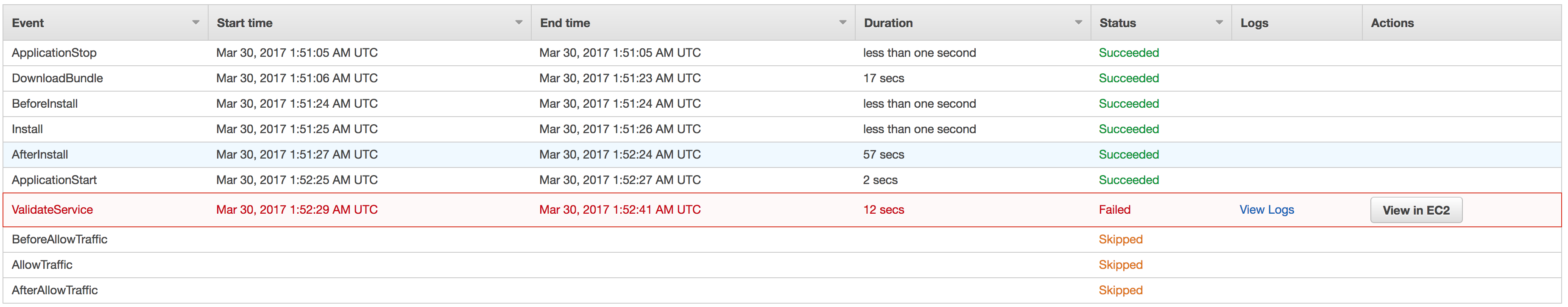The image size is (1568, 307).
Task: Select the ApplicationStart event row
Action: click(x=782, y=180)
